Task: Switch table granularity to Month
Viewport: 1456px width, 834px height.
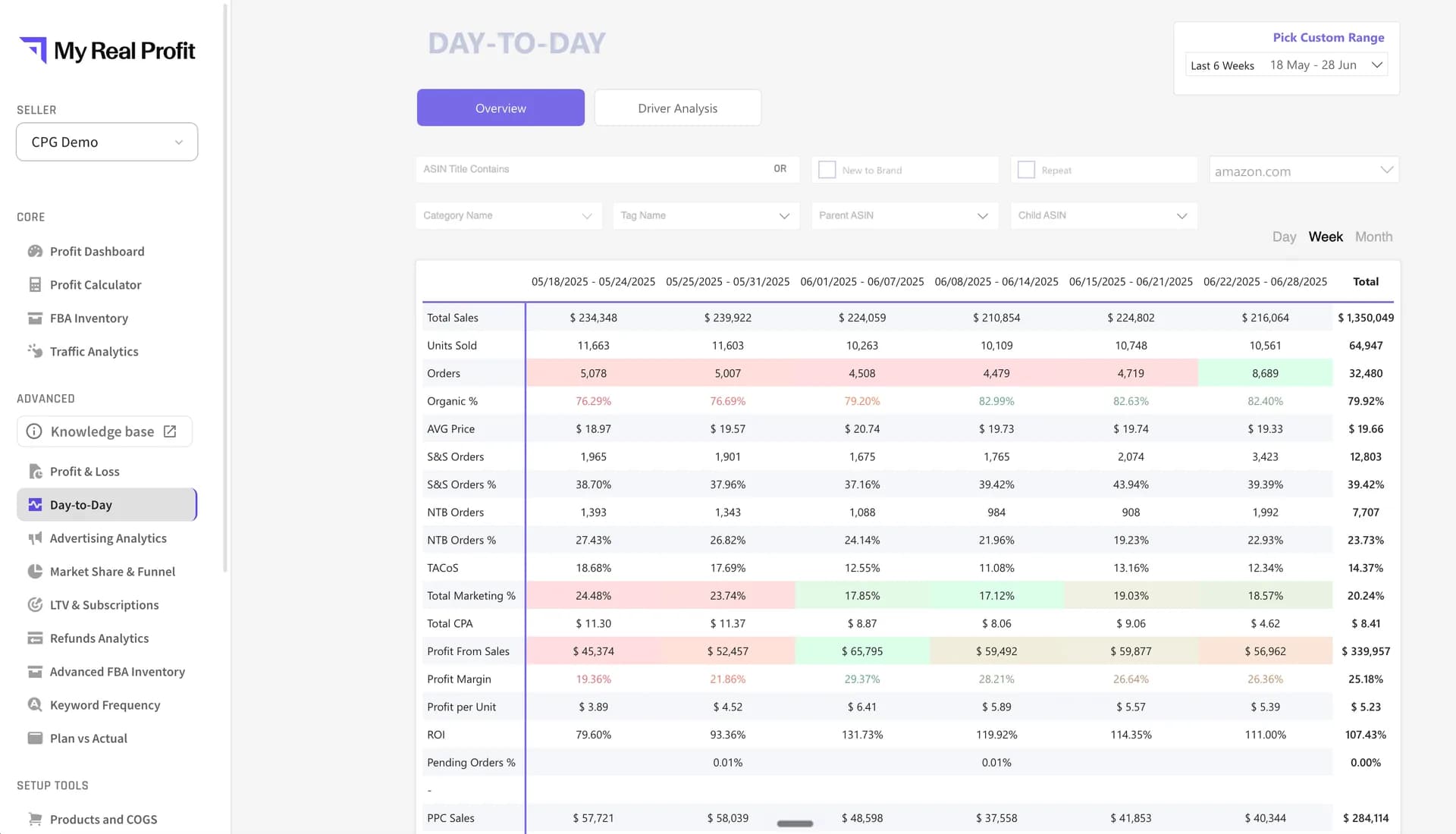Action: pyautogui.click(x=1373, y=237)
